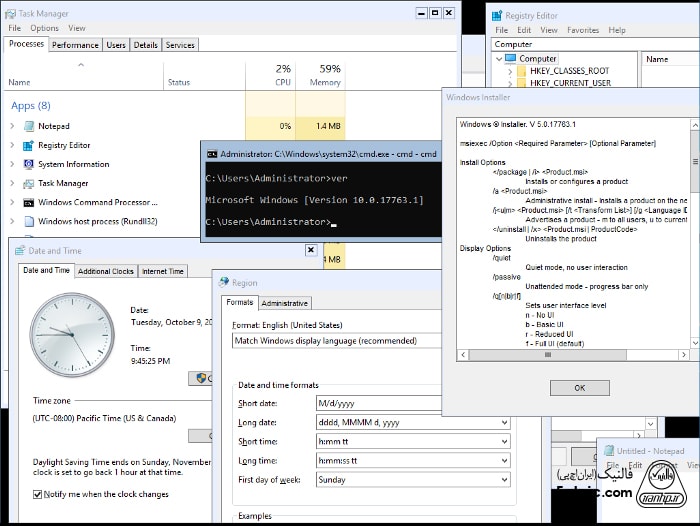This screenshot has height=526, width=700.
Task: Click the Task Manager process icon
Action: tap(28, 183)
